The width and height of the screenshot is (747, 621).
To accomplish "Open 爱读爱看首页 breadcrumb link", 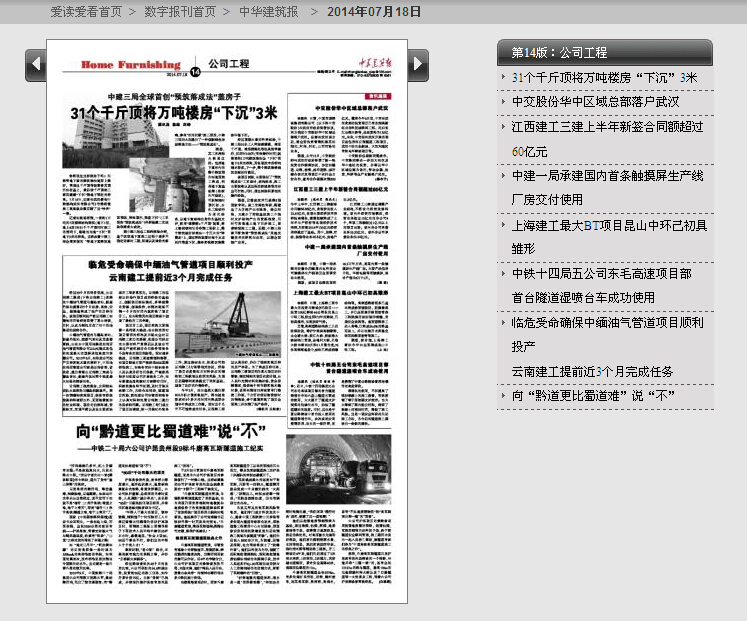I will click(x=86, y=12).
